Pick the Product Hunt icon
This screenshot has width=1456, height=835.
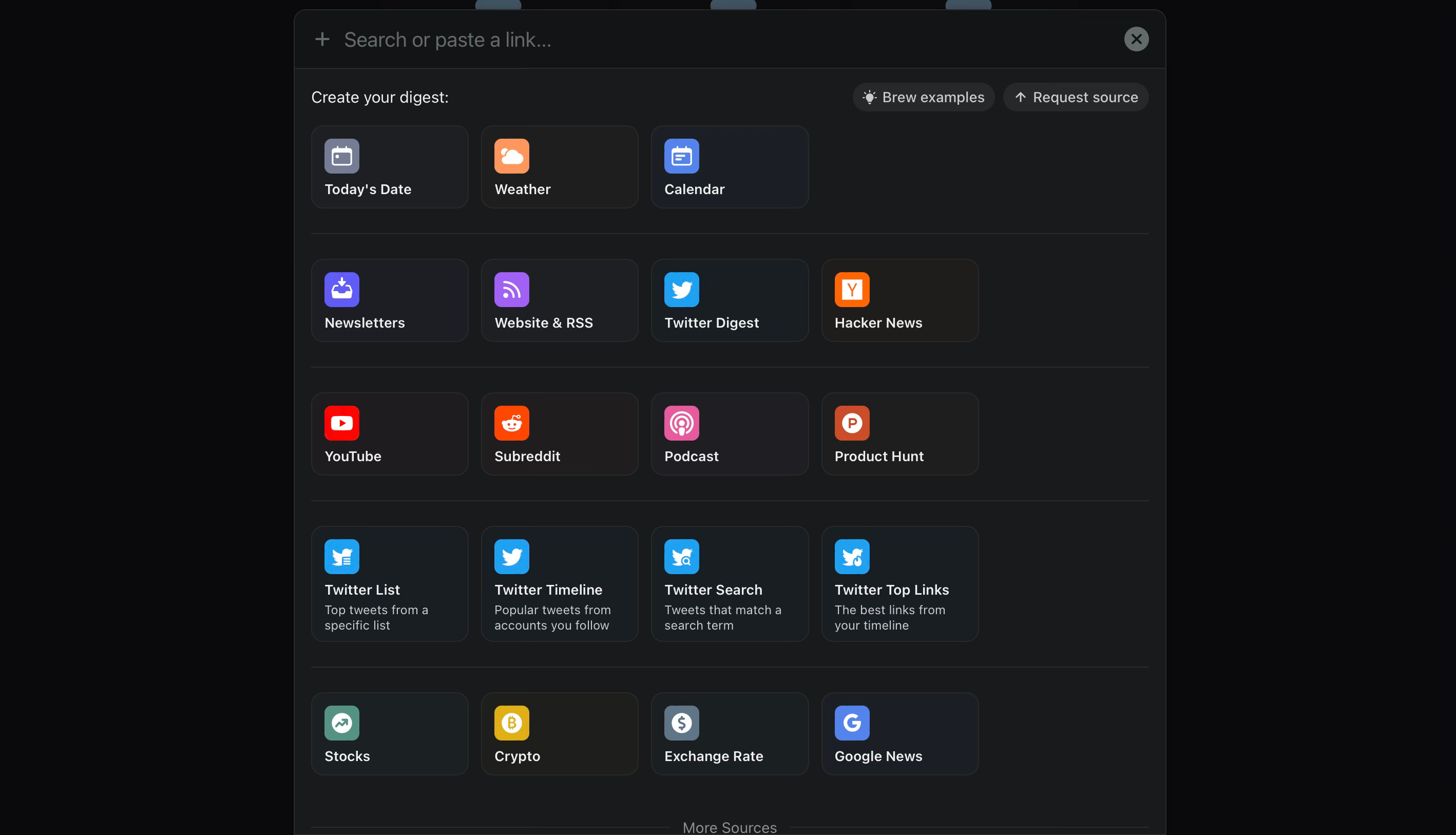click(x=852, y=423)
